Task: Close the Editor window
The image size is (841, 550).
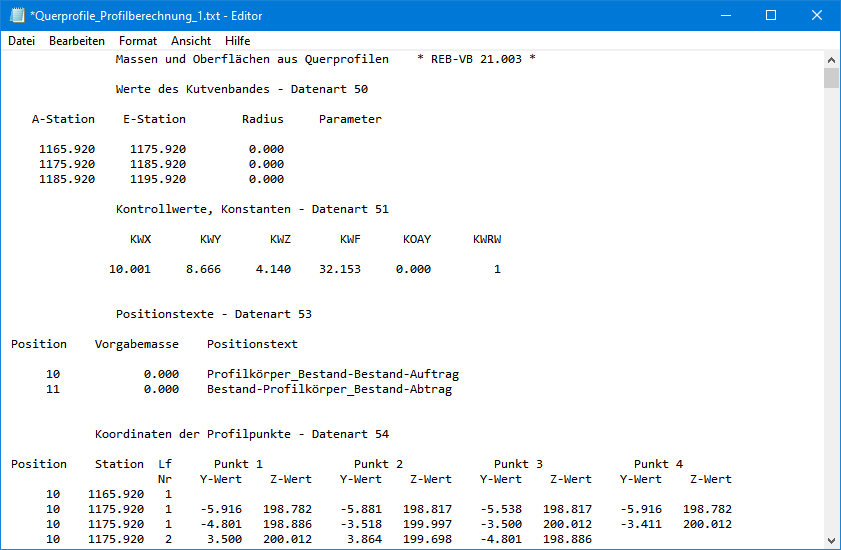Action: (817, 16)
